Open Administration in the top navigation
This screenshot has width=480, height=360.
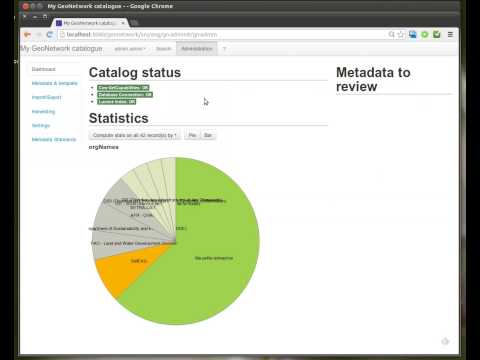197,49
